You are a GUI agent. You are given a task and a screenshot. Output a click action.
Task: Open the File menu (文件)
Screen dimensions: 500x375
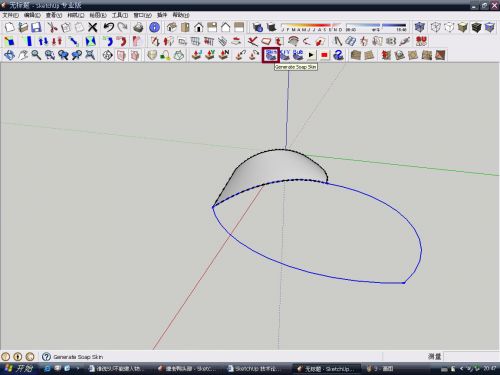pyautogui.click(x=10, y=15)
